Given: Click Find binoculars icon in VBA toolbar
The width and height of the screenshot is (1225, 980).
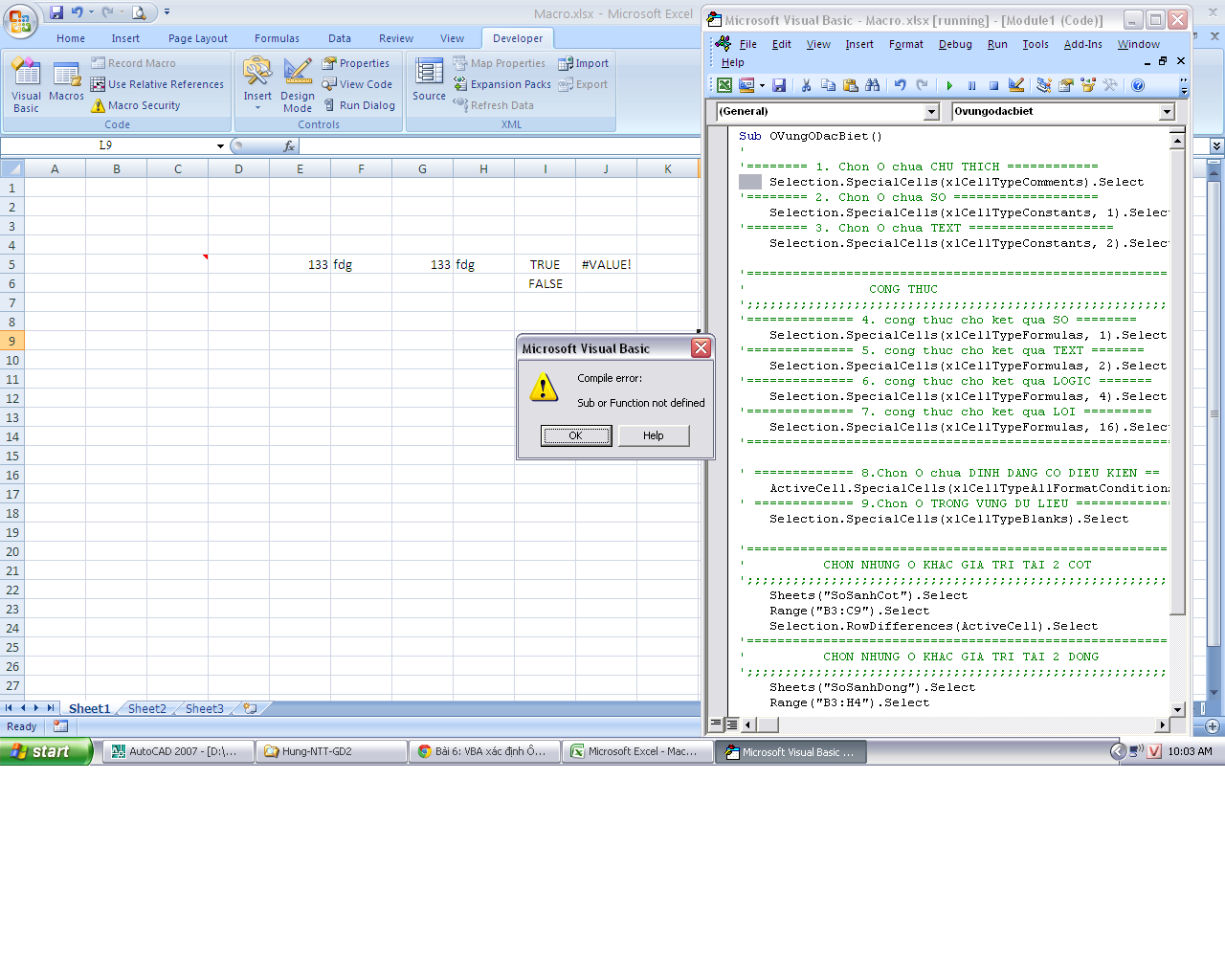Looking at the screenshot, I should [x=873, y=85].
